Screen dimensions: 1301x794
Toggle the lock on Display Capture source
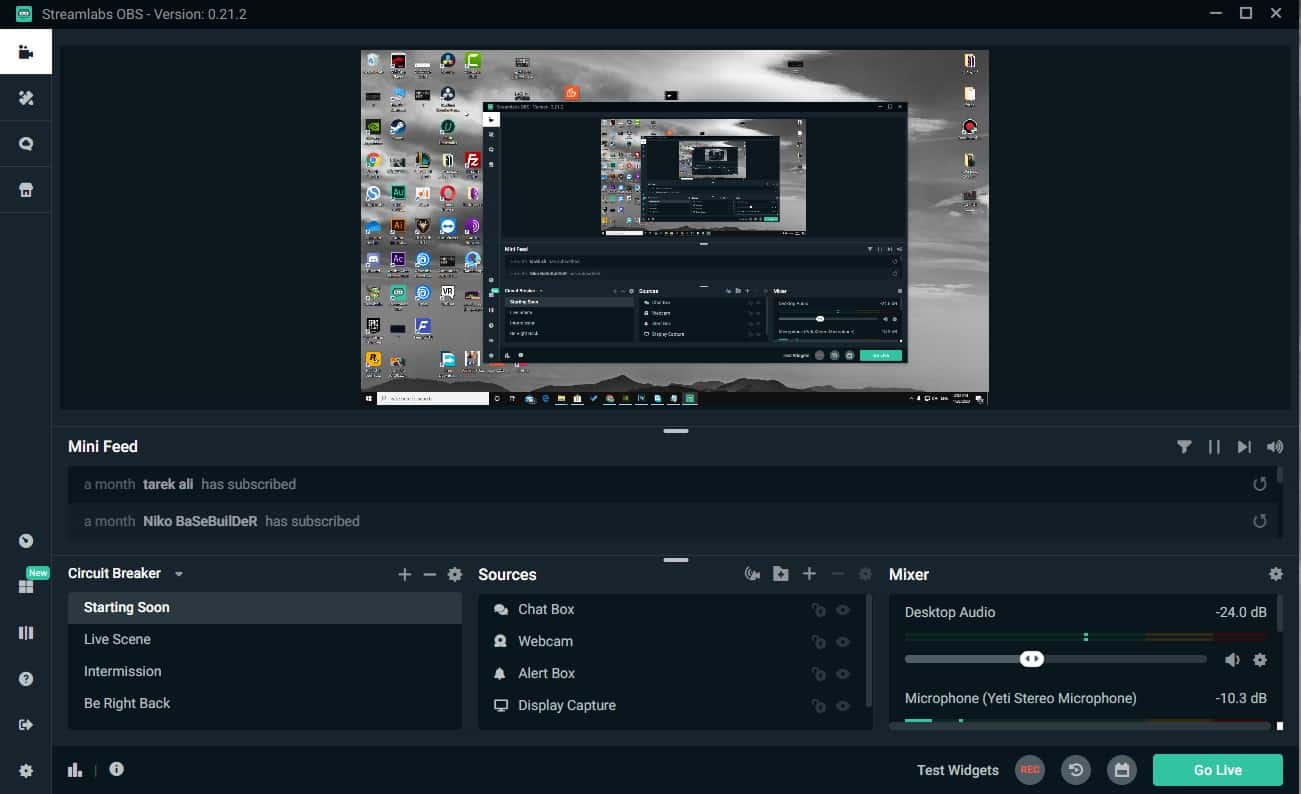tap(818, 706)
